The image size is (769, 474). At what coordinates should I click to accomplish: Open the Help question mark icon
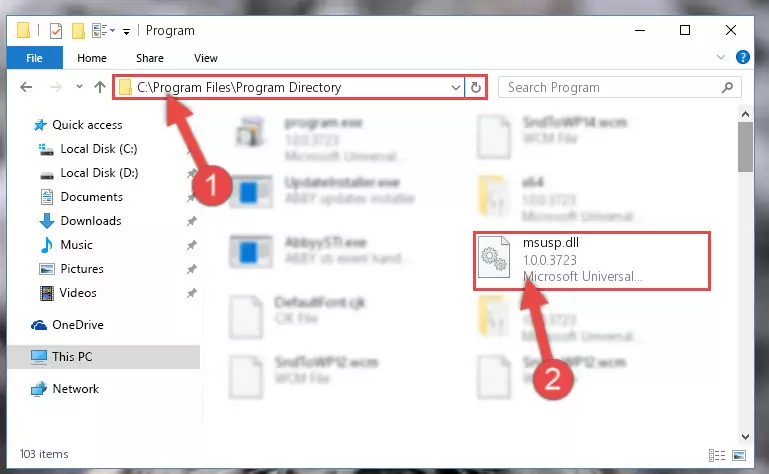click(x=743, y=57)
